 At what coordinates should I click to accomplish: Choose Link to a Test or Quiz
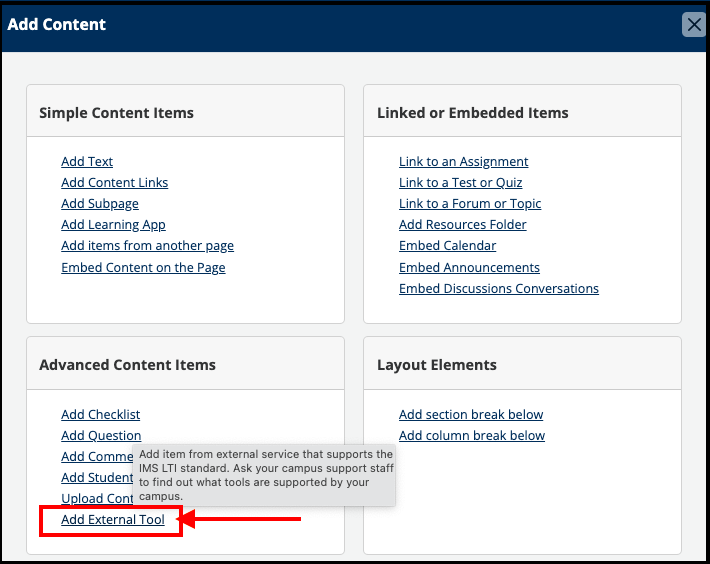point(461,182)
